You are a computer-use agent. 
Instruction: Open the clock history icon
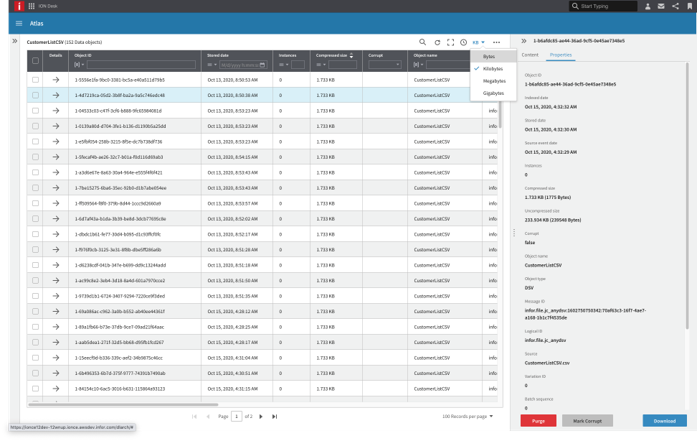coord(463,43)
